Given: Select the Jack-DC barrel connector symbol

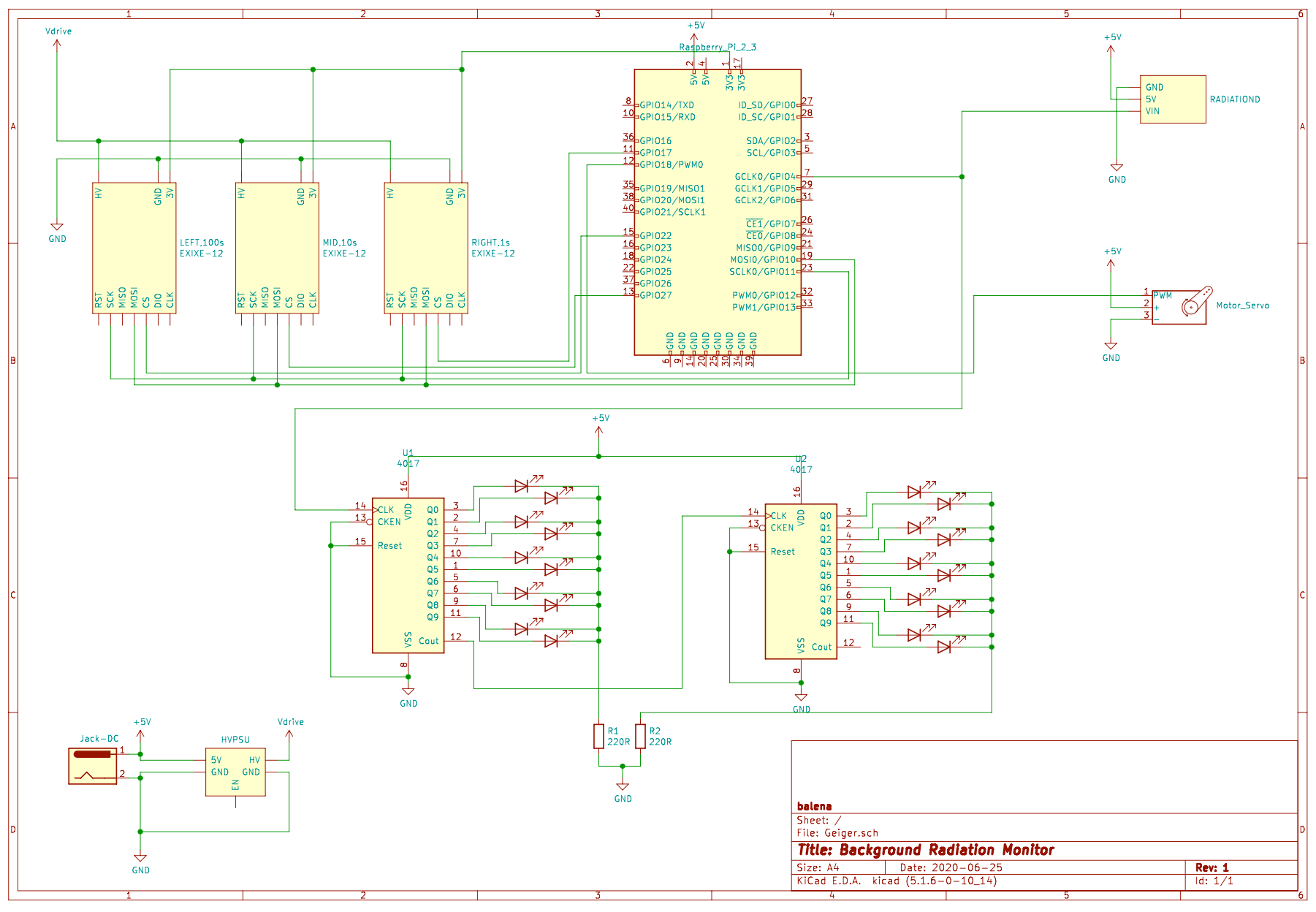Looking at the screenshot, I should (93, 765).
